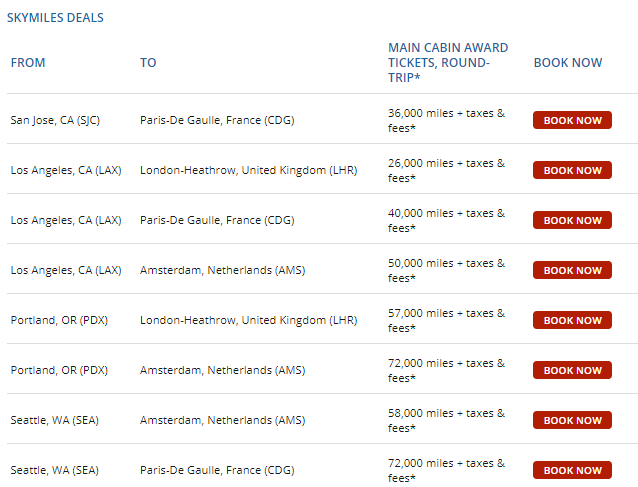The width and height of the screenshot is (638, 487).
Task: Click 50,000 miles price for Amsterdam
Action: [446, 271]
